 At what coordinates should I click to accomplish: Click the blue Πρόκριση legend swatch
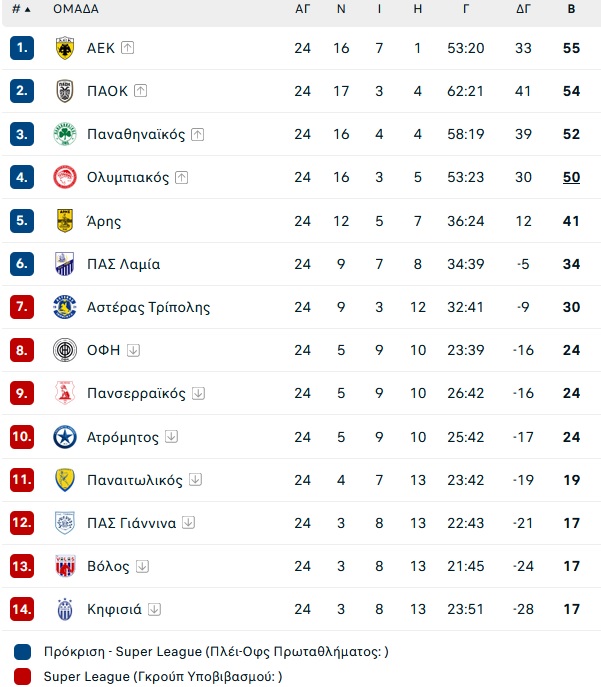pos(22,652)
